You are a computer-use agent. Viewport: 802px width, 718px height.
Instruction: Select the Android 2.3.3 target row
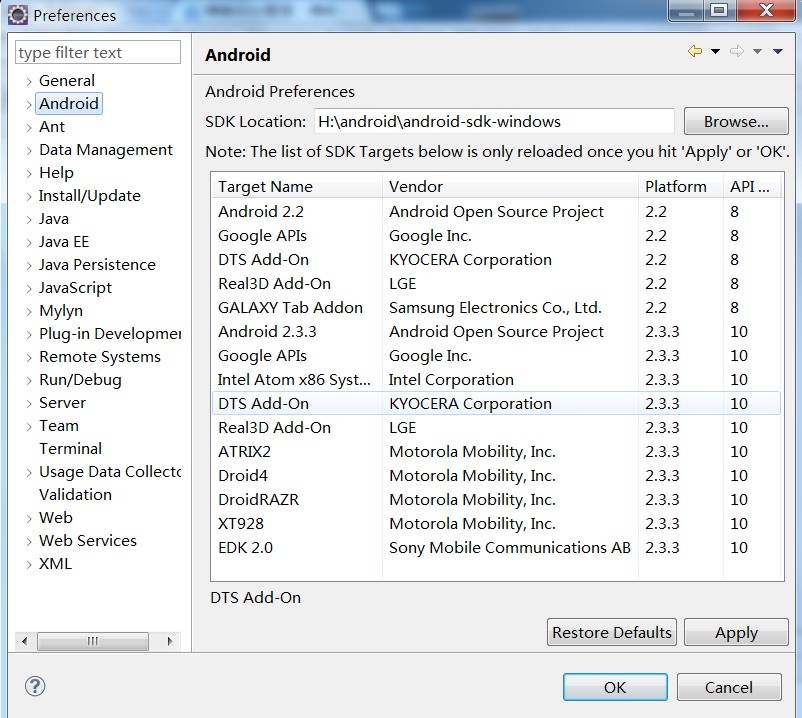point(496,331)
